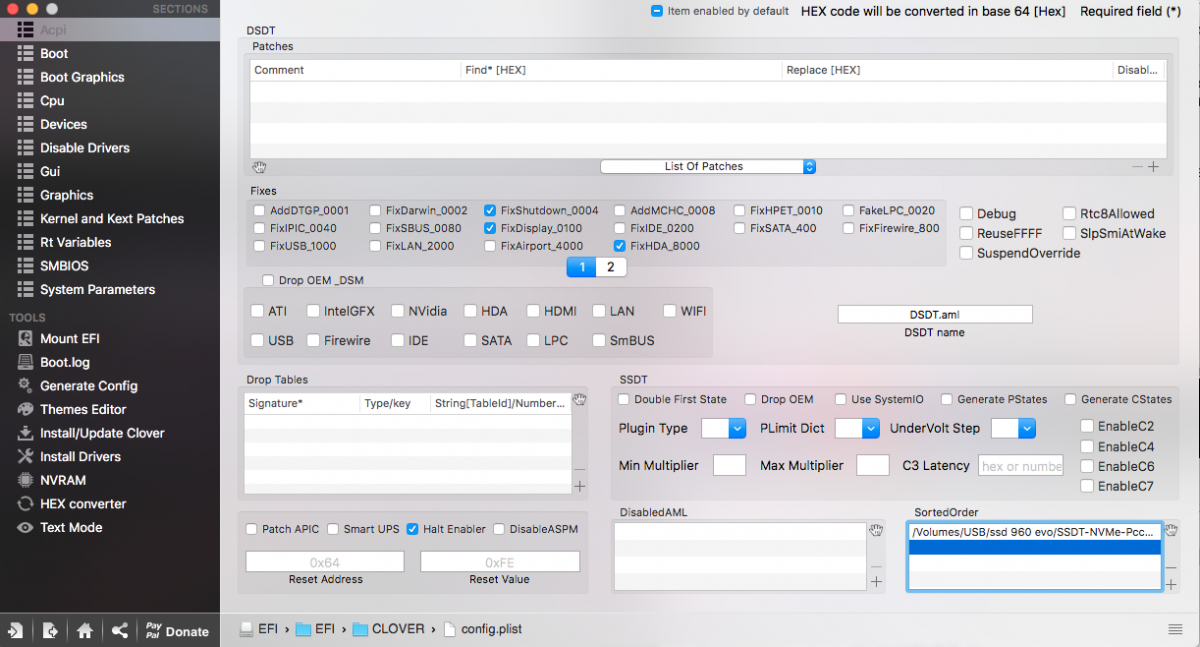Switch to Fixes page 2
This screenshot has height=647, width=1200.
coord(611,267)
